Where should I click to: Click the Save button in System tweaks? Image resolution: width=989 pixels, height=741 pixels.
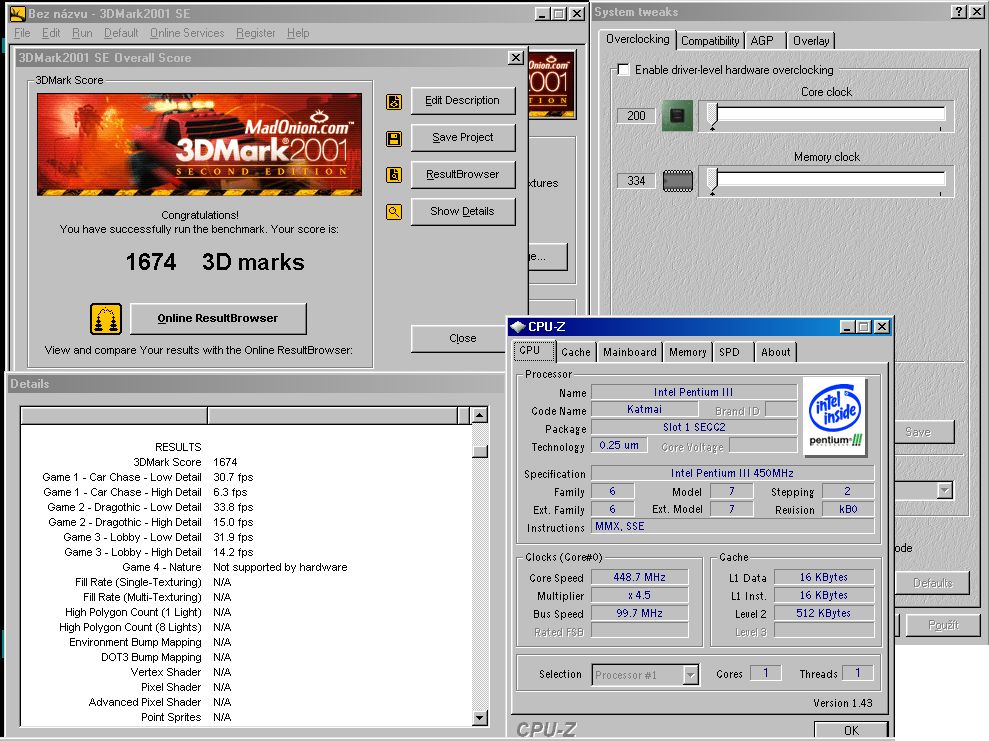[x=924, y=432]
